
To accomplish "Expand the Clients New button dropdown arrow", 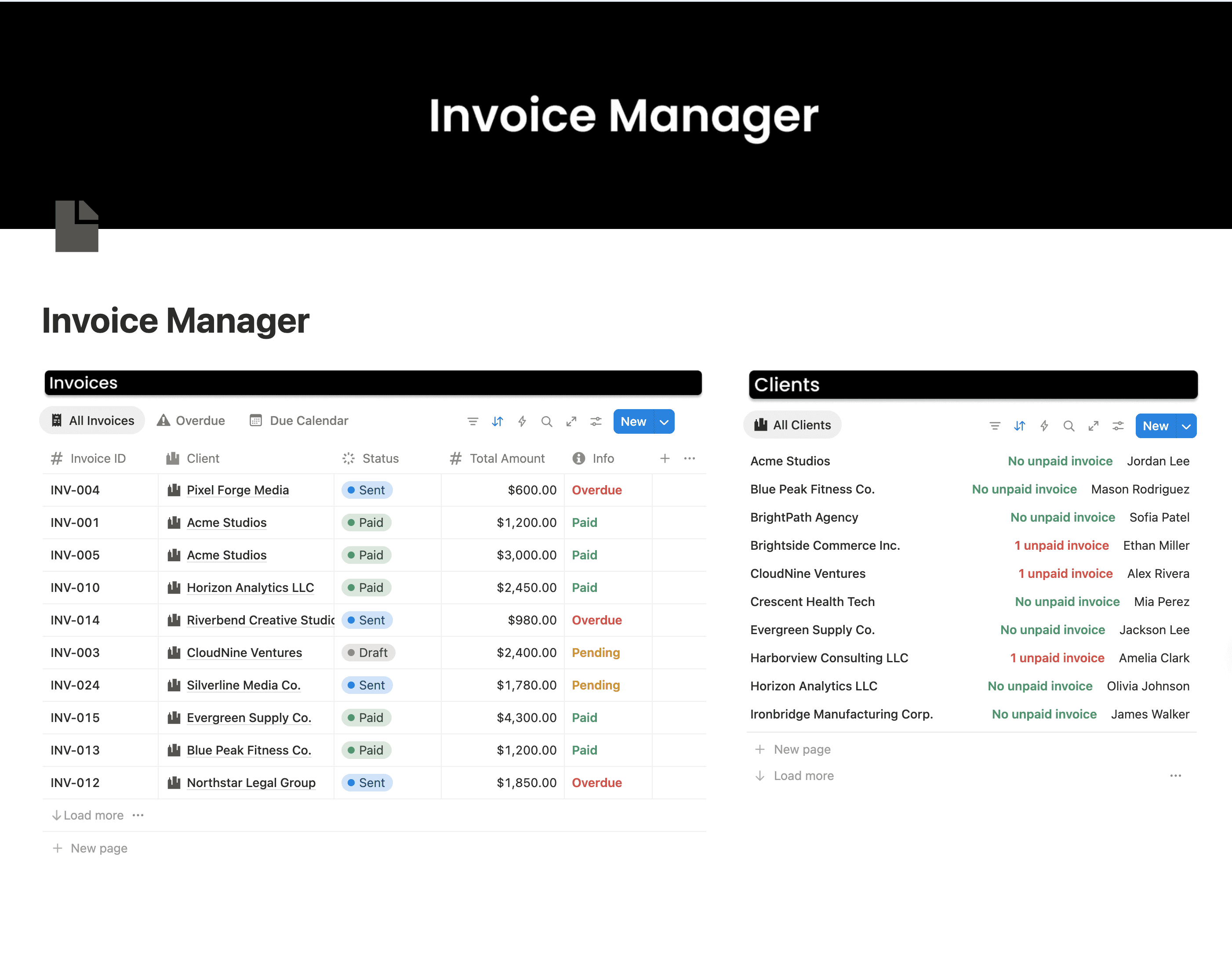I will [1186, 426].
